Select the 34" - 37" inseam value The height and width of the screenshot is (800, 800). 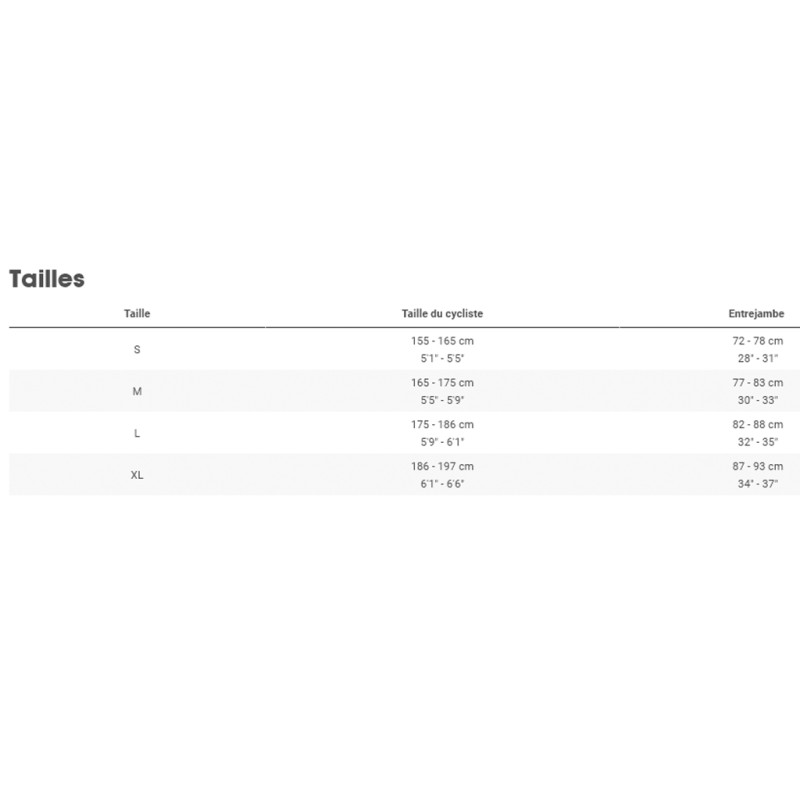[758, 484]
